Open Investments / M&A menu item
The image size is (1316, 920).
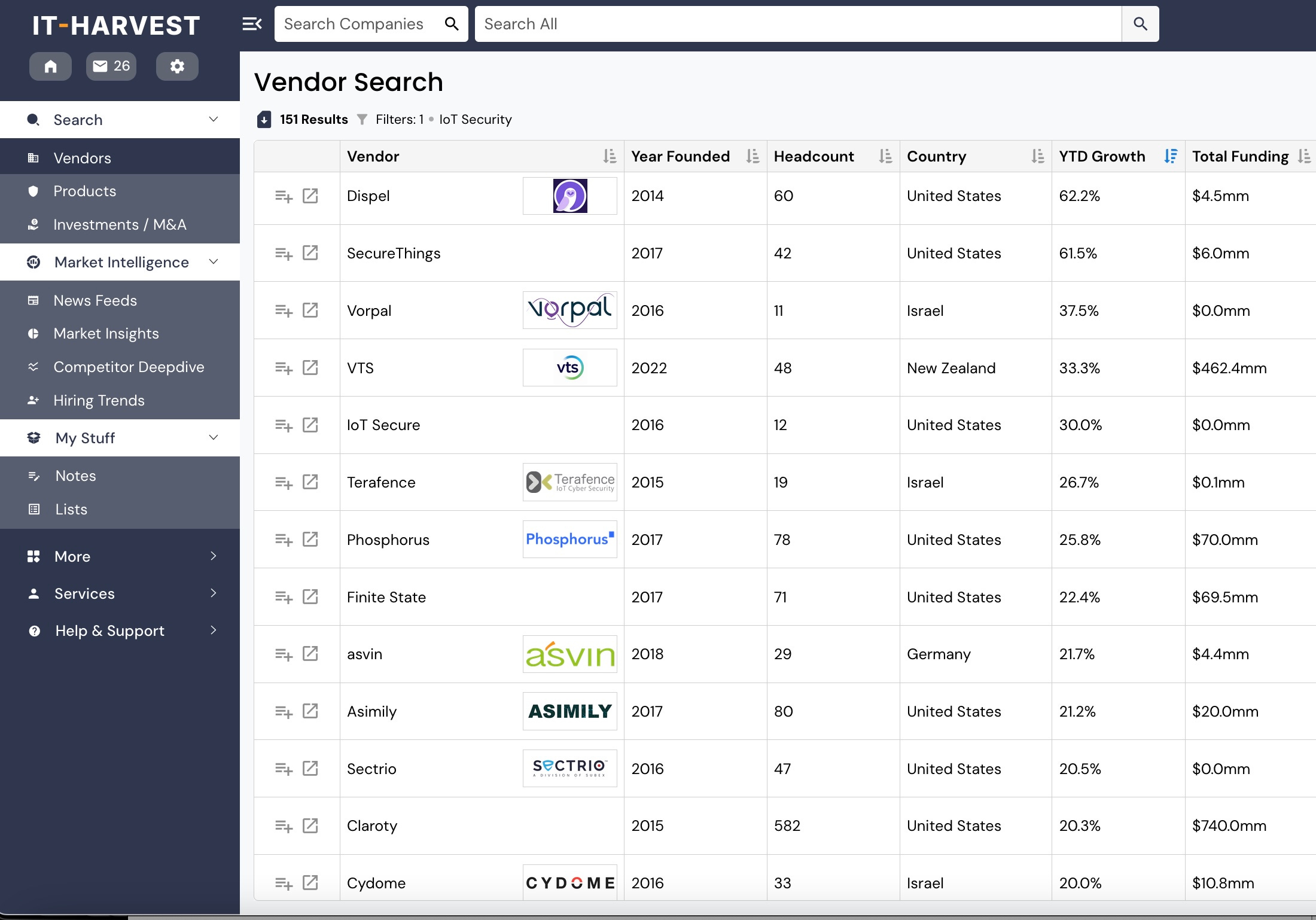[120, 224]
